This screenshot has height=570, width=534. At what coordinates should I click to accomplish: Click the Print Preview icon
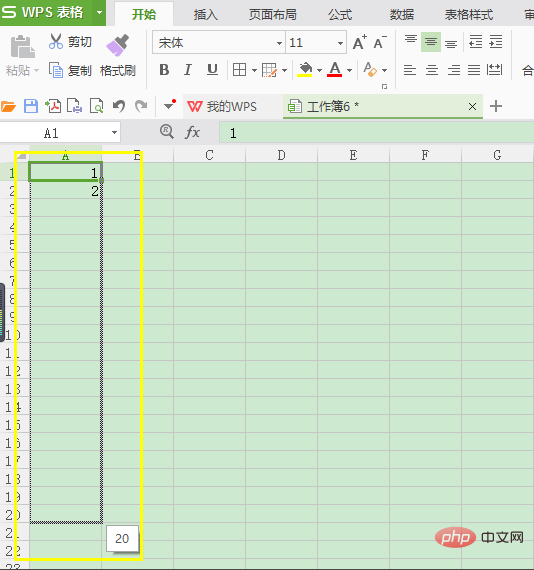coord(96,106)
